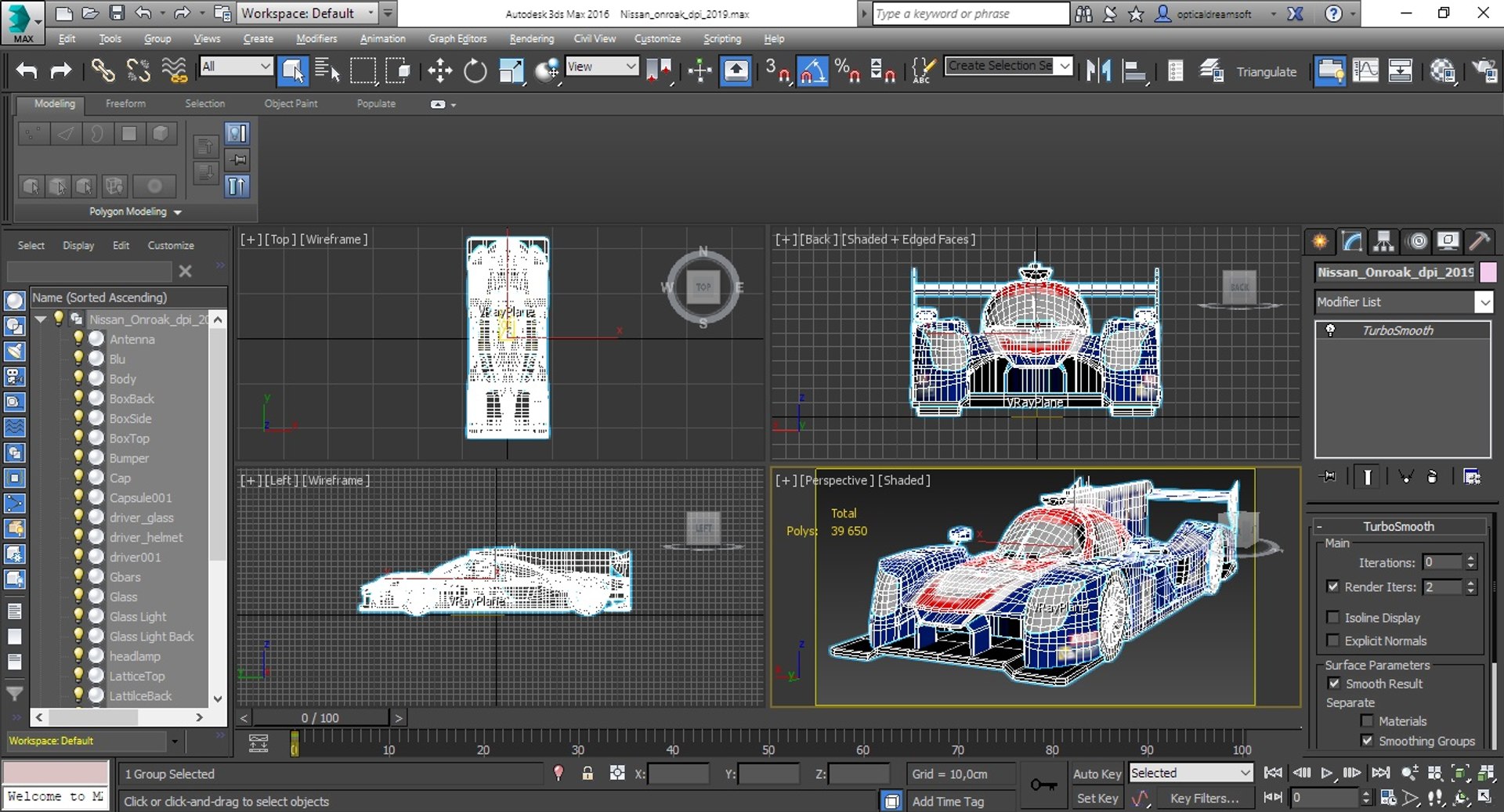The image size is (1504, 812).
Task: Open the Modifier List dropdown
Action: tap(1404, 301)
